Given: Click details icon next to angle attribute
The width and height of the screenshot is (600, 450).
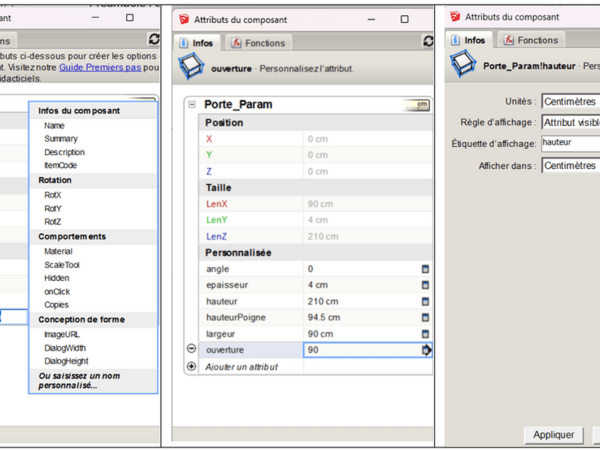Looking at the screenshot, I should (424, 269).
